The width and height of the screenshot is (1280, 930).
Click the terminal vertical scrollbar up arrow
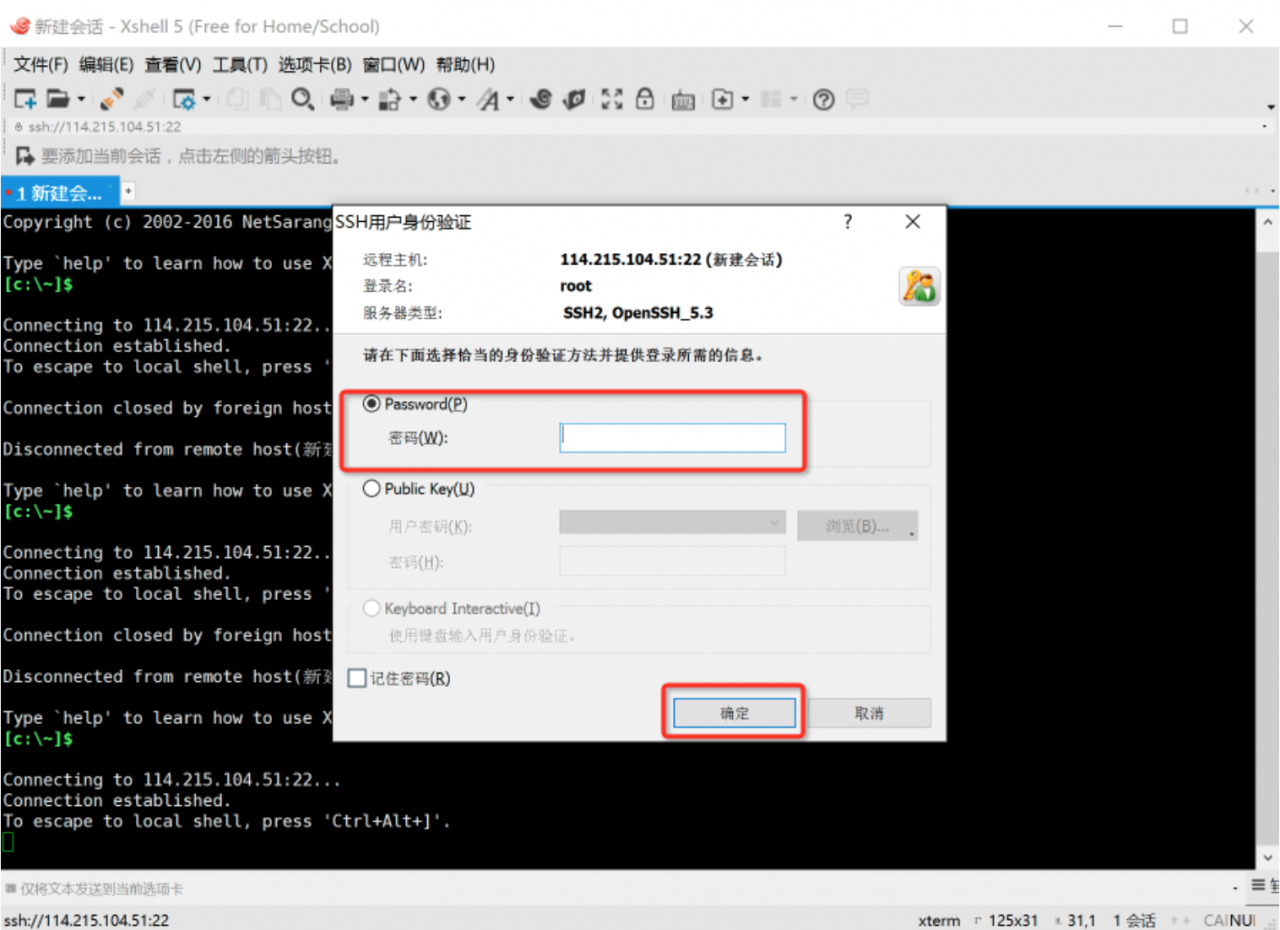[1268, 221]
